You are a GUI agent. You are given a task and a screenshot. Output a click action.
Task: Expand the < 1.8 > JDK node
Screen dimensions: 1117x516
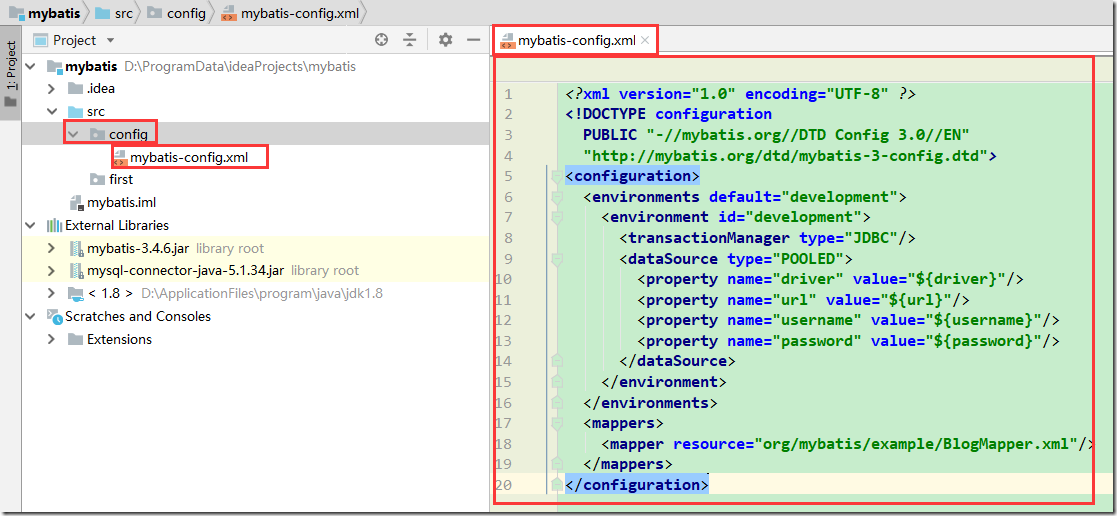pyautogui.click(x=51, y=294)
